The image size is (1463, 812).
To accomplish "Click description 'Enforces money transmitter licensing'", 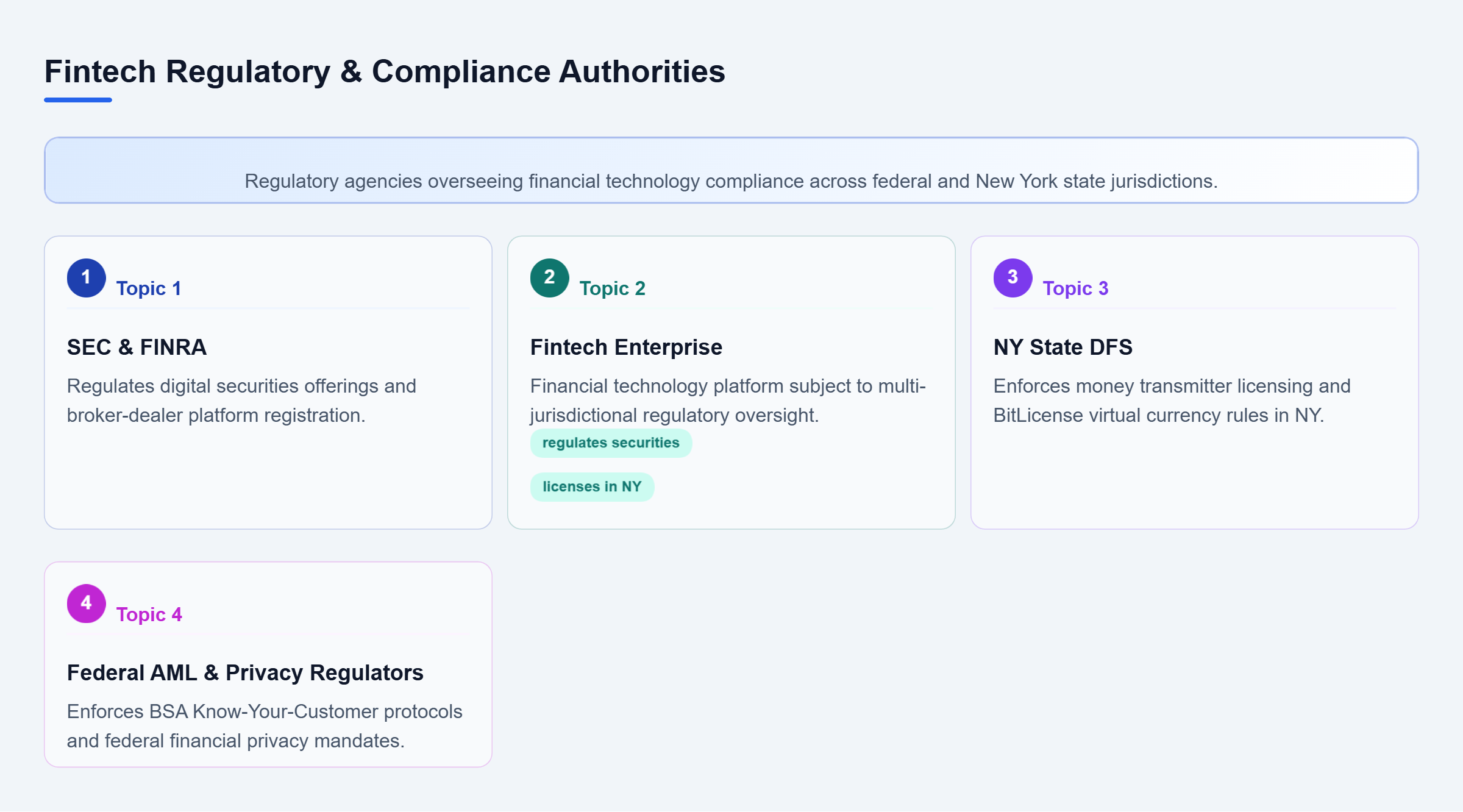I will [1172, 401].
